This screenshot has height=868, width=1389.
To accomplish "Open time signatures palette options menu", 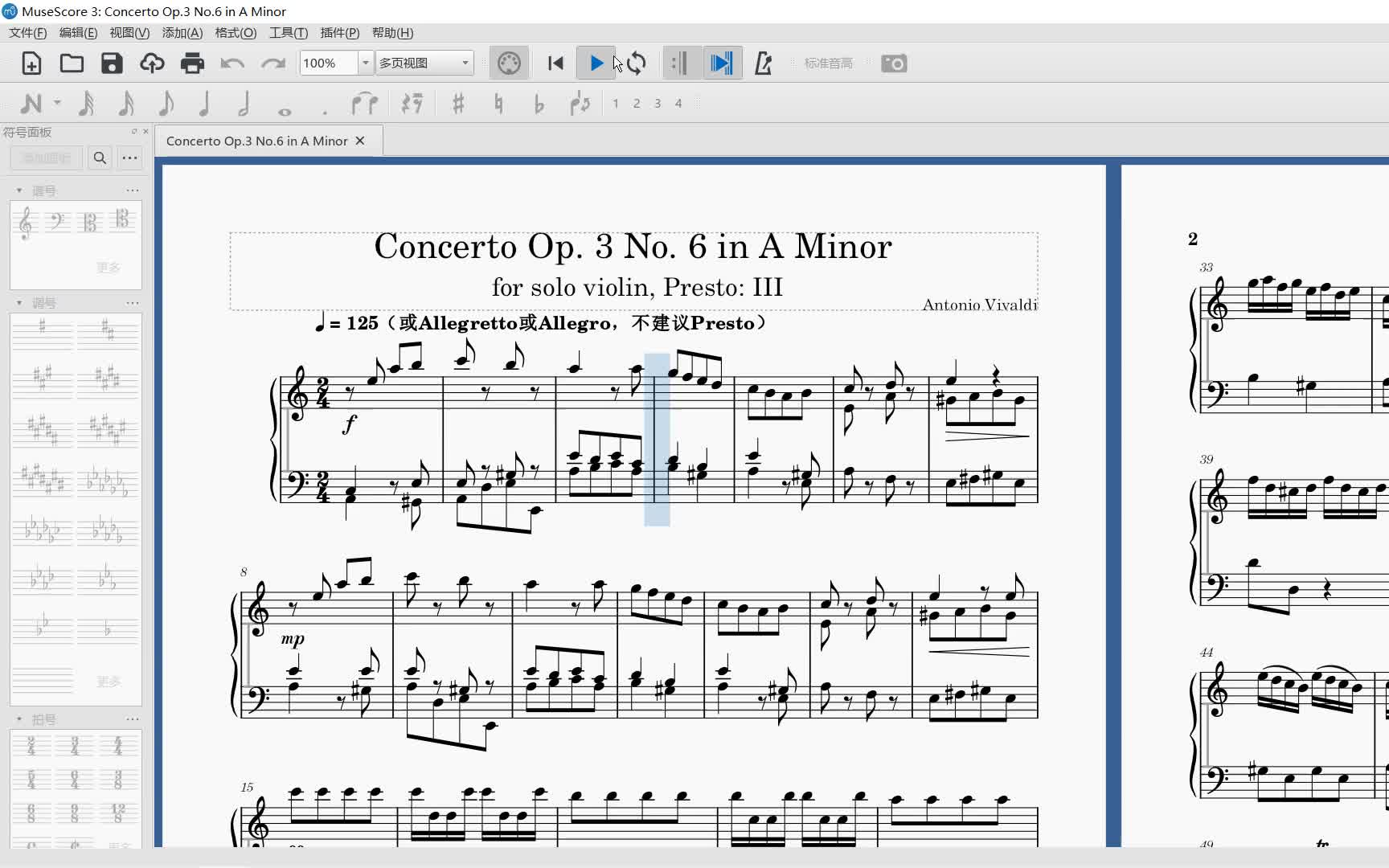I will [133, 719].
